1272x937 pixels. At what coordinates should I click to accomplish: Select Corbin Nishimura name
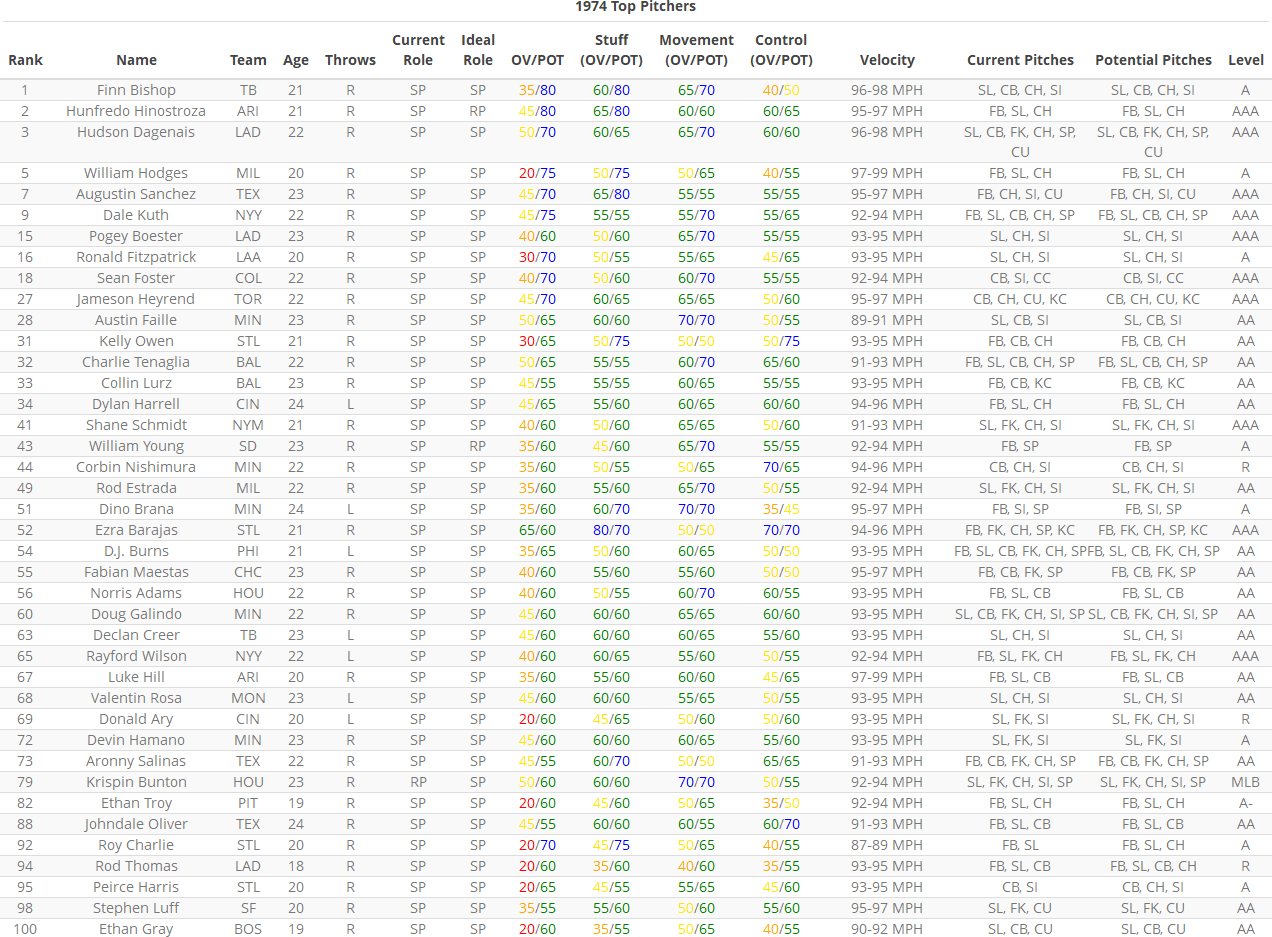pos(136,467)
